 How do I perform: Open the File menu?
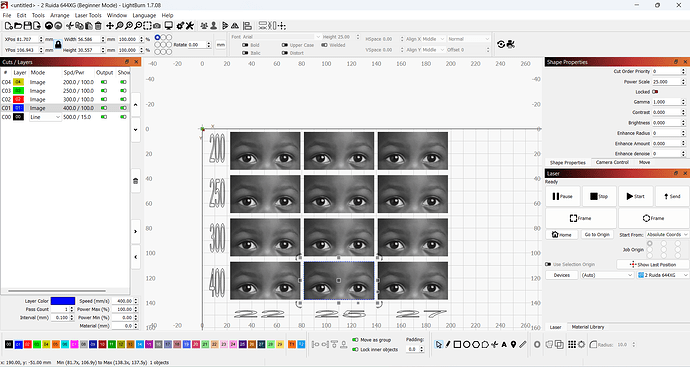7,15
